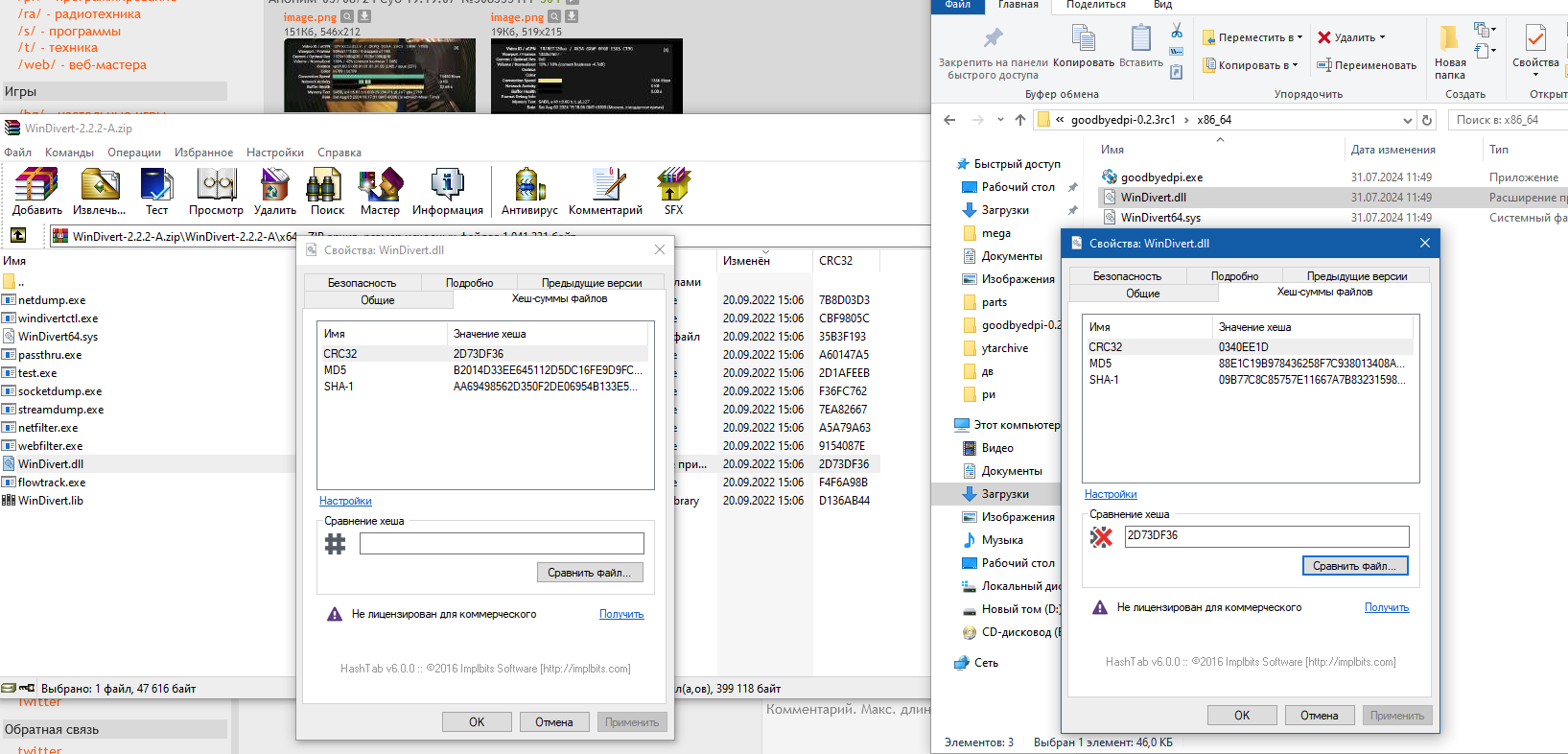The height and width of the screenshot is (754, 1568).
Task: Open the Копировать в dropdown
Action: pos(1251,65)
